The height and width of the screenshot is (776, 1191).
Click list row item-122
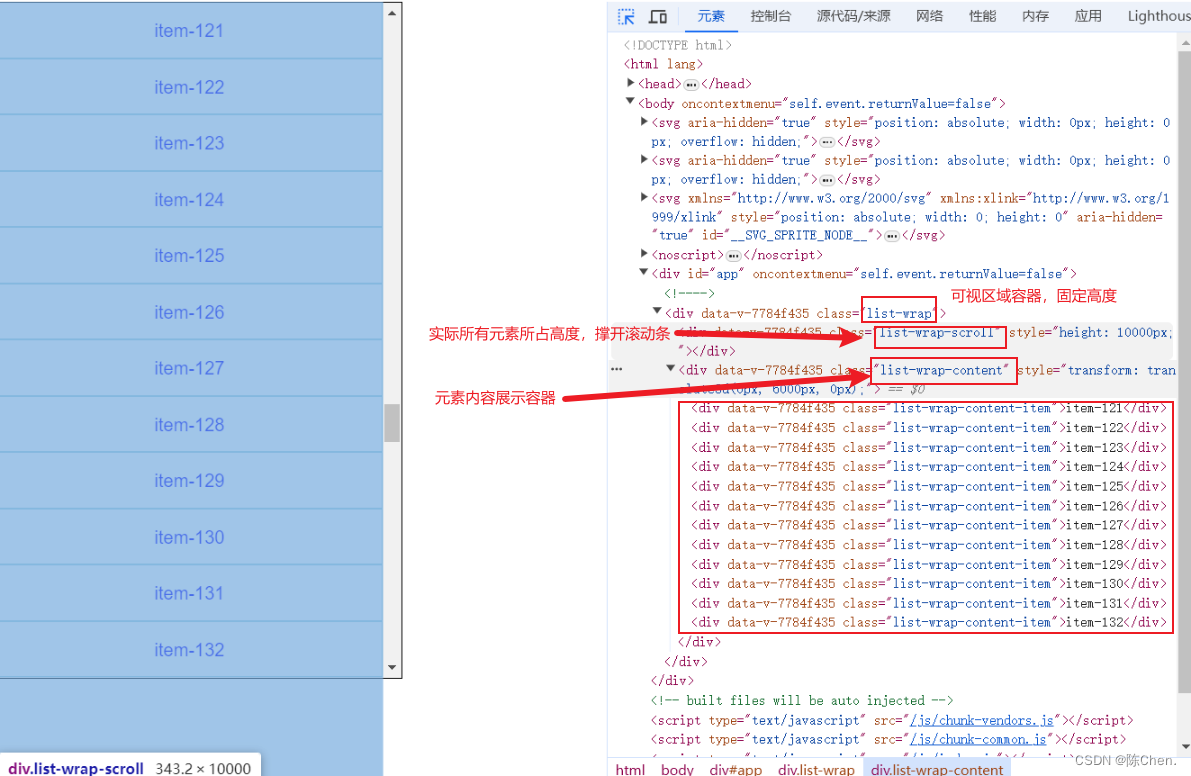(x=191, y=87)
